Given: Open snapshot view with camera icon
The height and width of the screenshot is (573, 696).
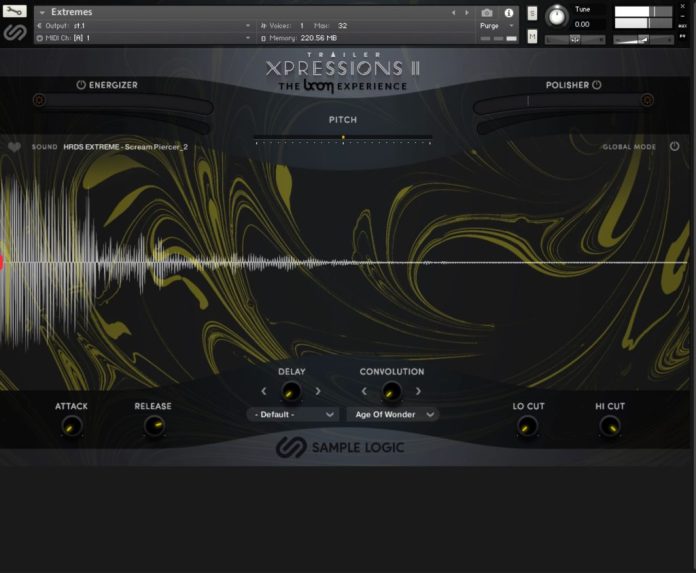Looking at the screenshot, I should coord(487,13).
